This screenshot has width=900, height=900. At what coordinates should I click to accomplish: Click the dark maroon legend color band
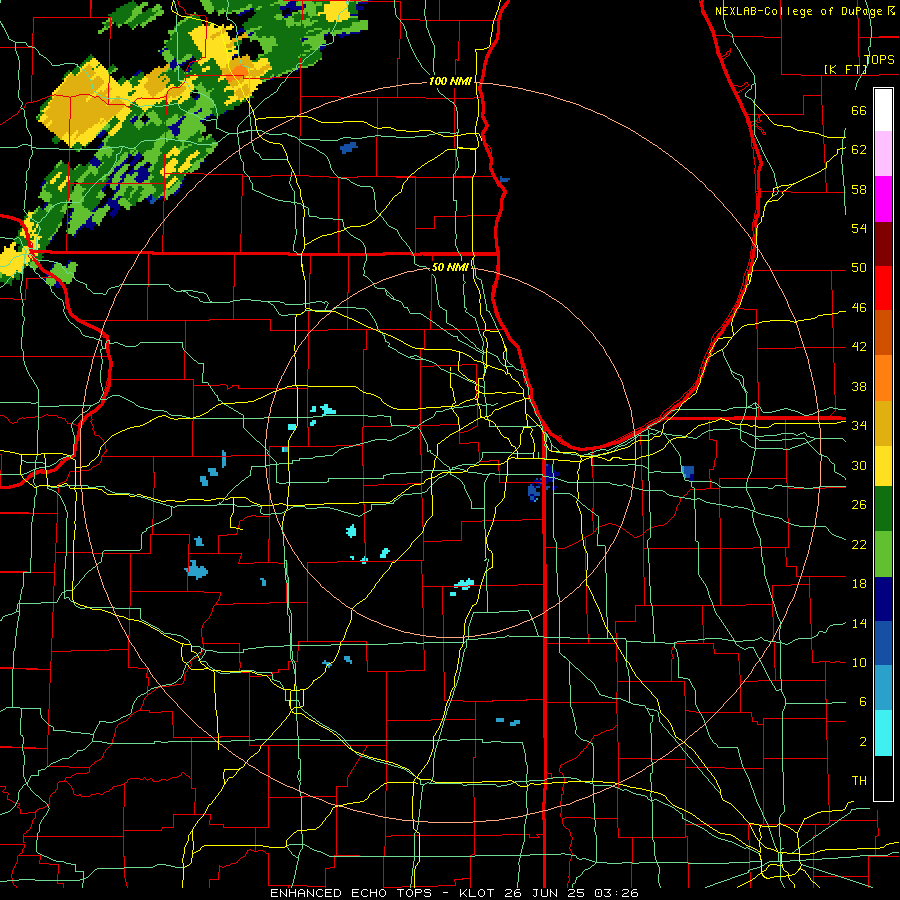(x=883, y=243)
